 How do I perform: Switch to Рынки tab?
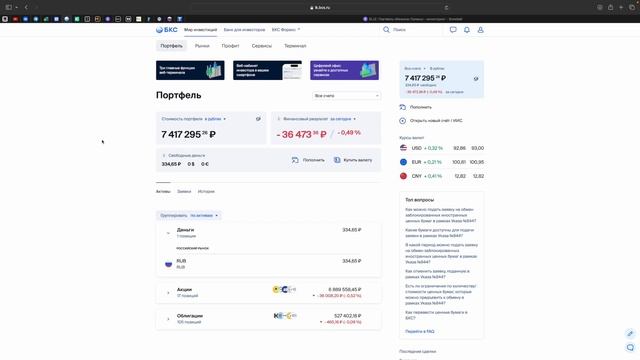pos(202,46)
